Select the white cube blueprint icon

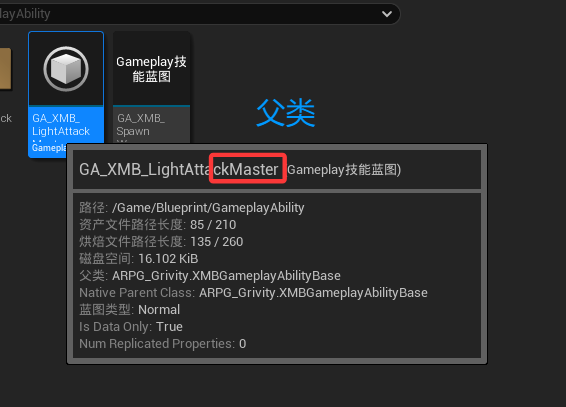click(x=66, y=69)
